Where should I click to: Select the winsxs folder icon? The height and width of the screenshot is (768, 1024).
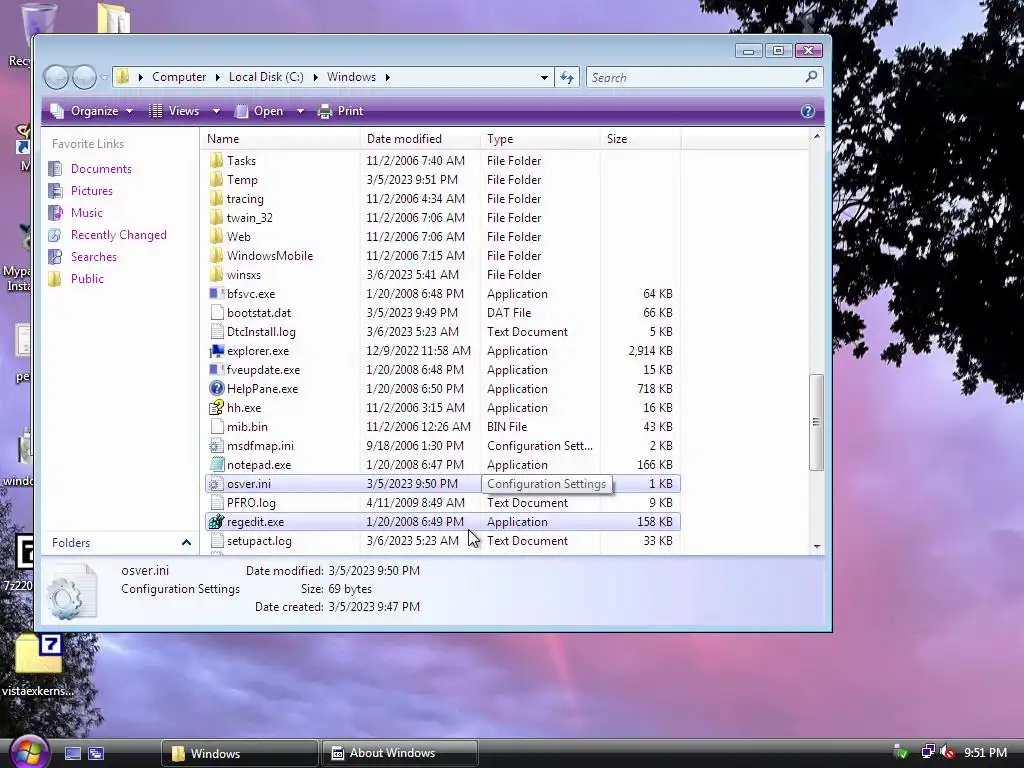(216, 274)
